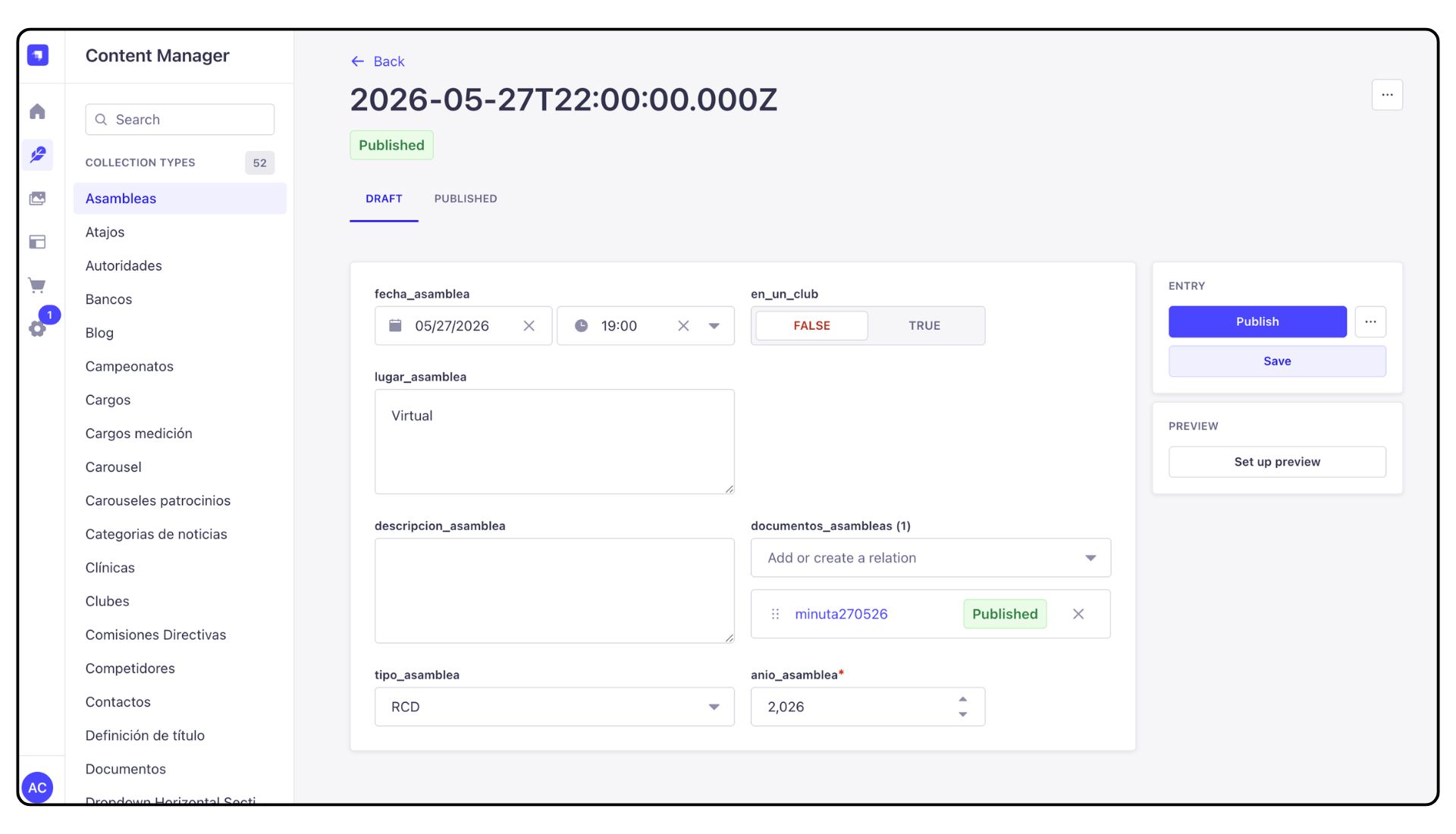
Task: Open Content-Type Builder layout icon
Action: (38, 242)
